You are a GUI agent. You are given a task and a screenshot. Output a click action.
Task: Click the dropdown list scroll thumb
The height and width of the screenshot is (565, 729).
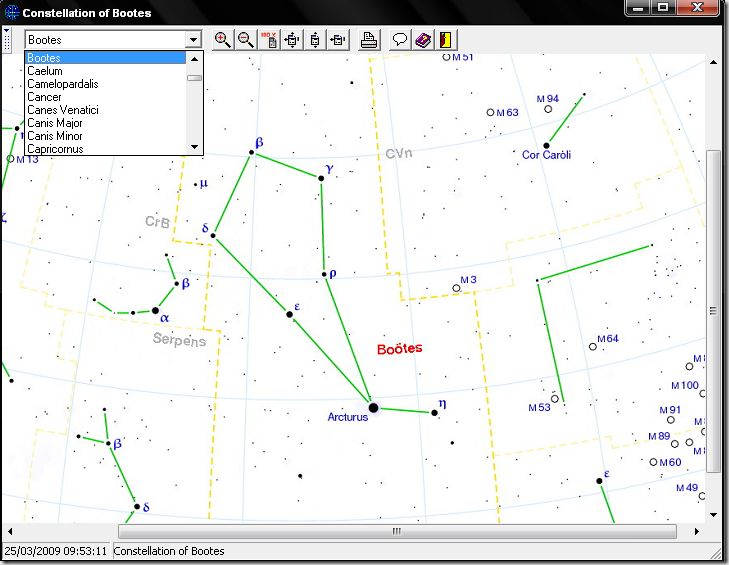point(194,78)
